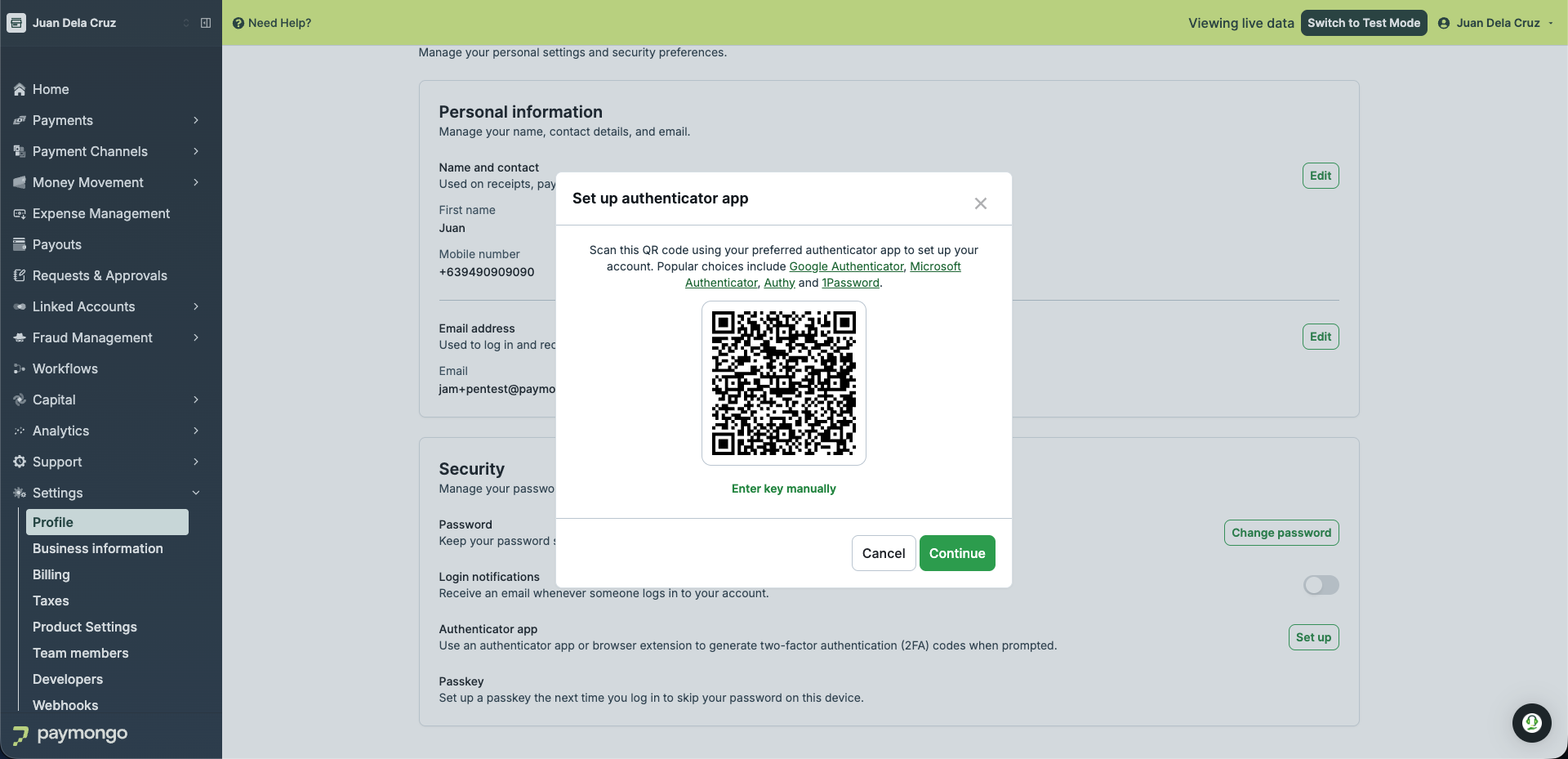Open the support chat headset icon
Viewport: 1568px width, 759px height.
1531,723
